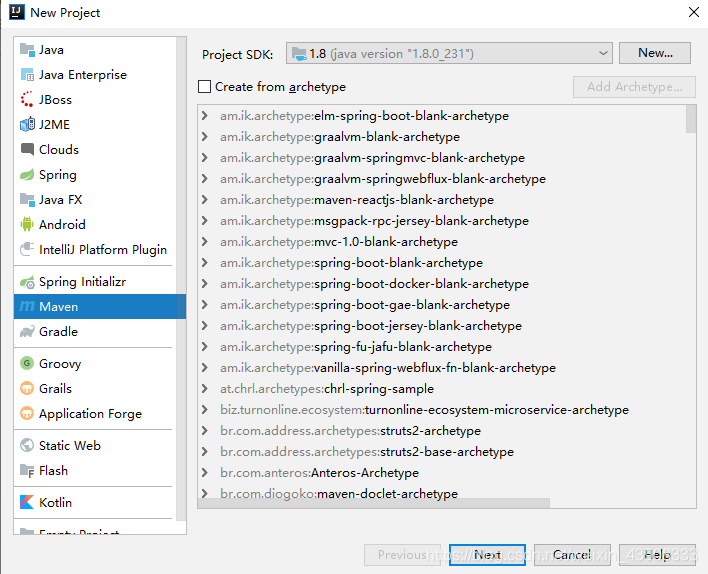This screenshot has height=574, width=708.
Task: Pick the Kotlin icon in sidebar
Action: pos(28,503)
